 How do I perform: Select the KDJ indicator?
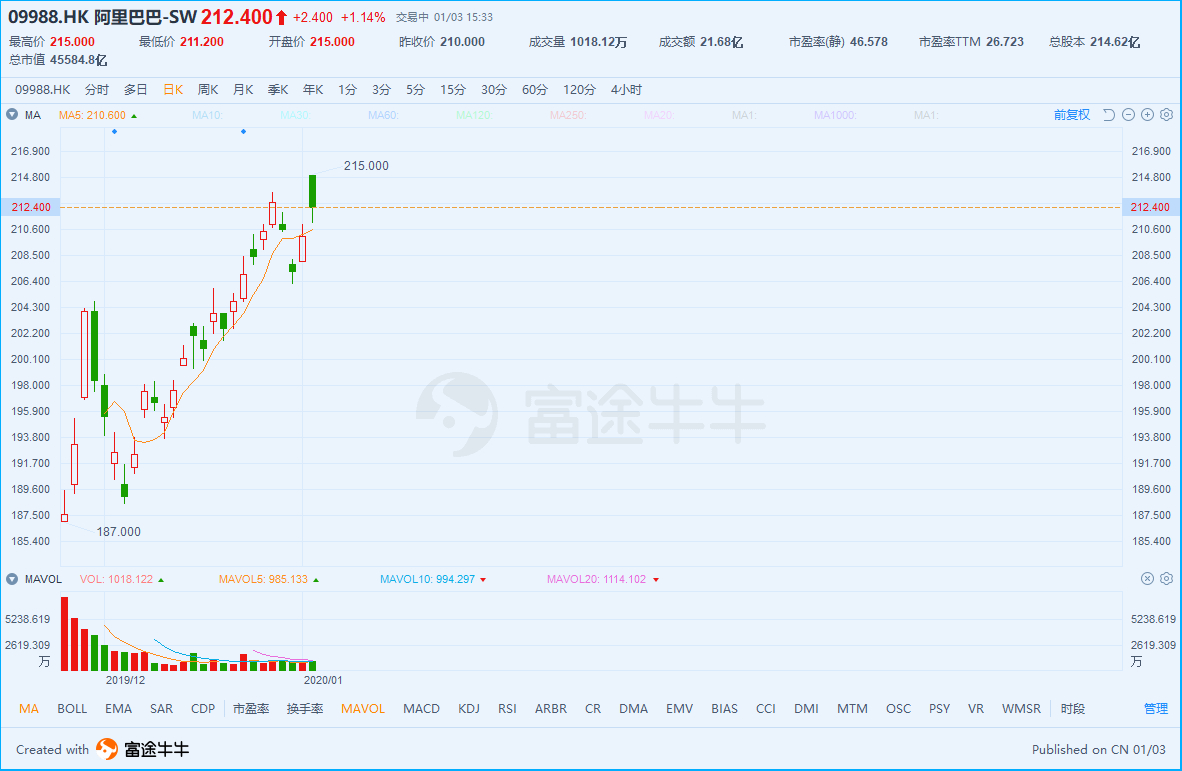469,708
